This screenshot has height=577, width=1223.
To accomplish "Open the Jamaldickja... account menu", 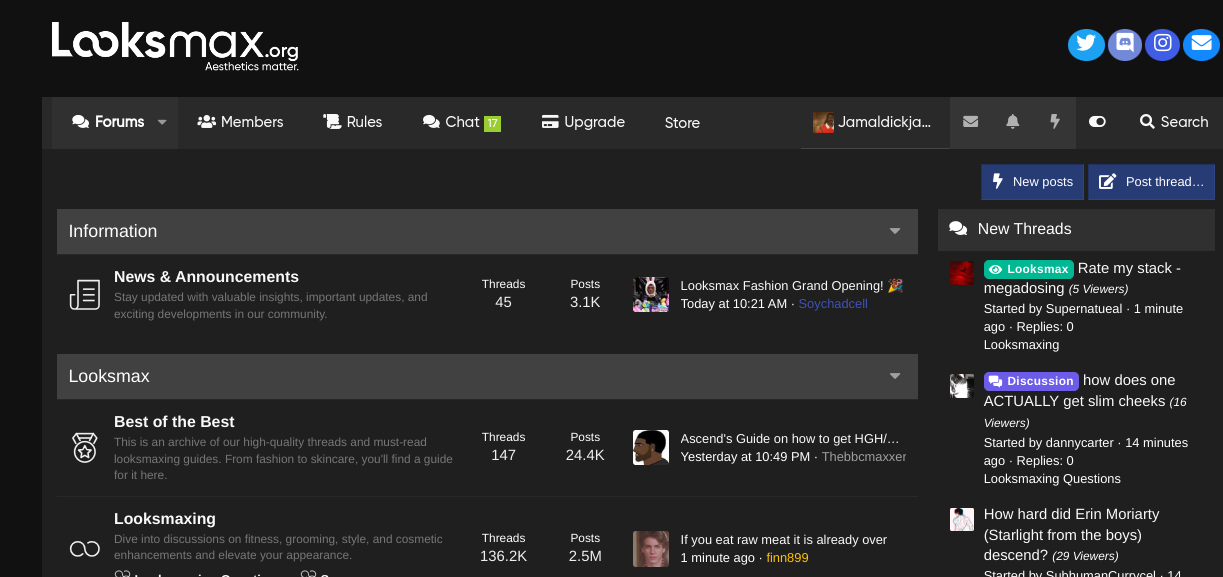I will point(875,122).
